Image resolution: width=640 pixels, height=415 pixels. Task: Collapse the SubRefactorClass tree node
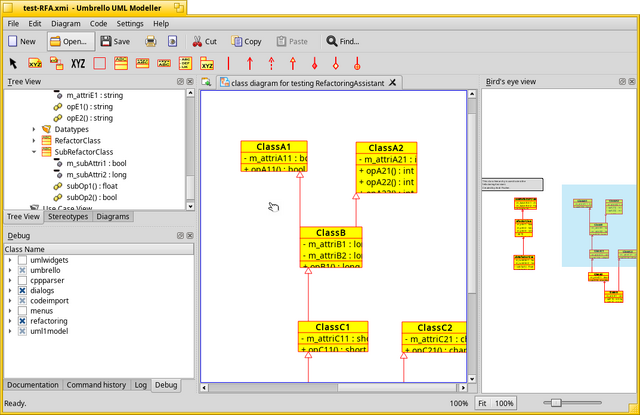click(x=34, y=152)
